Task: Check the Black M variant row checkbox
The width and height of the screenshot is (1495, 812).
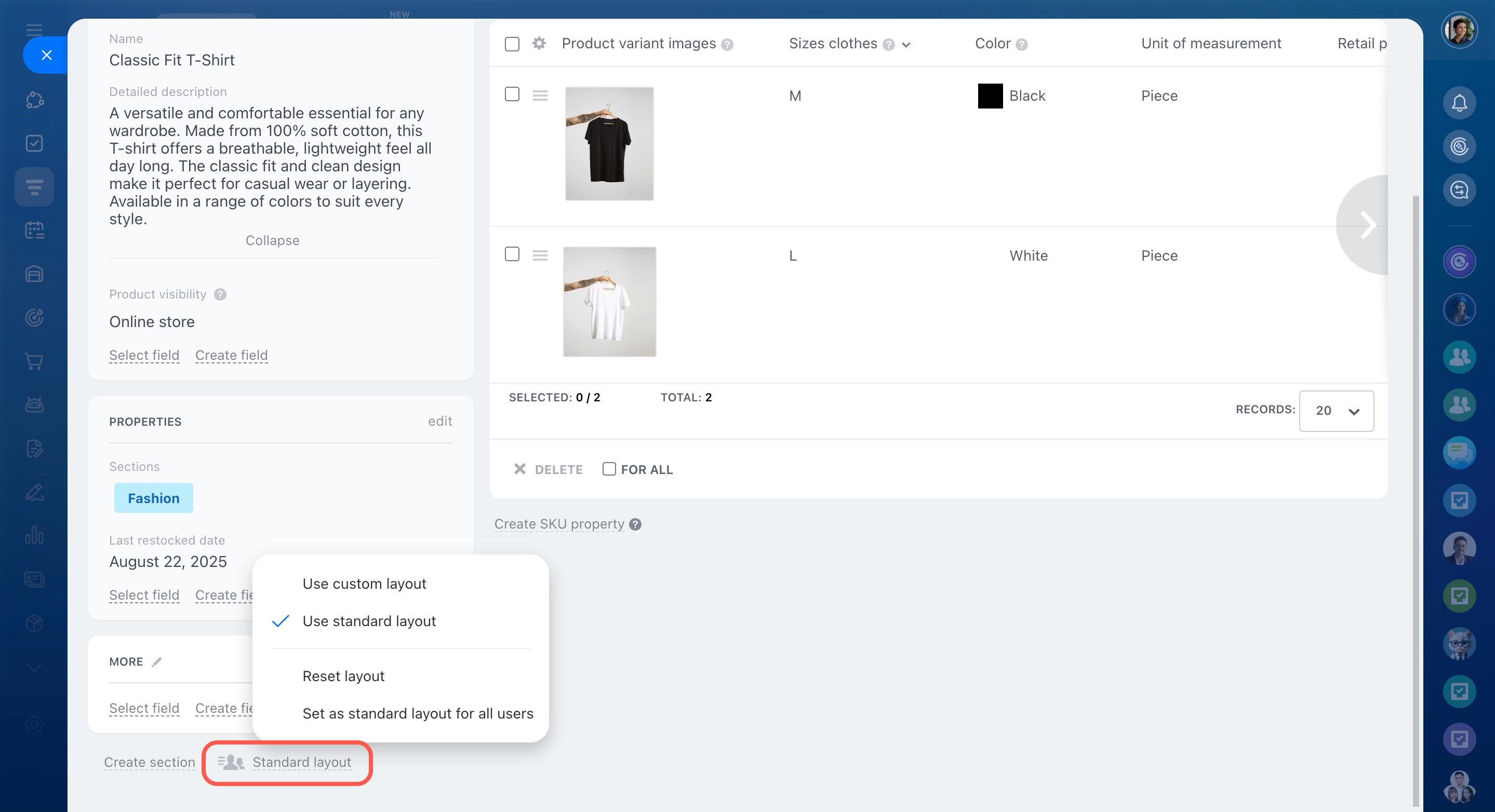Action: pyautogui.click(x=512, y=94)
